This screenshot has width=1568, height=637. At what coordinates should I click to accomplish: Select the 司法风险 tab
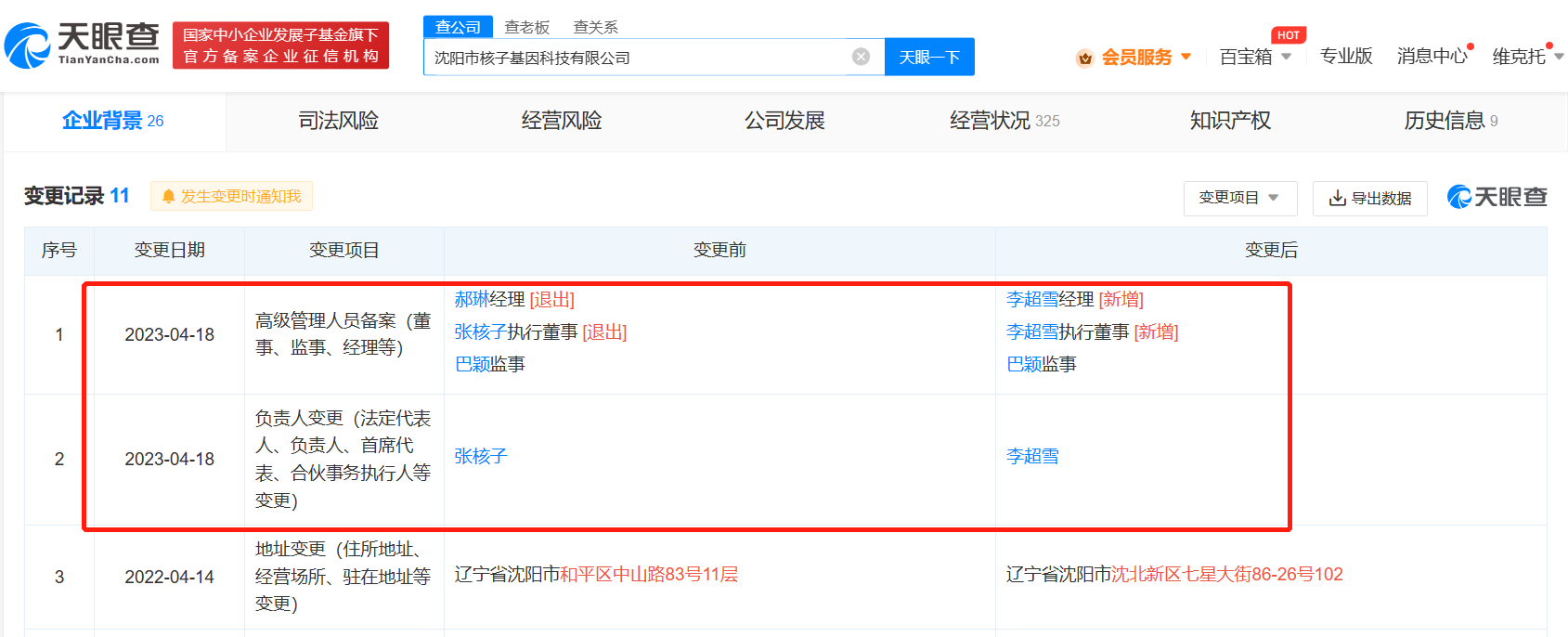[x=338, y=121]
